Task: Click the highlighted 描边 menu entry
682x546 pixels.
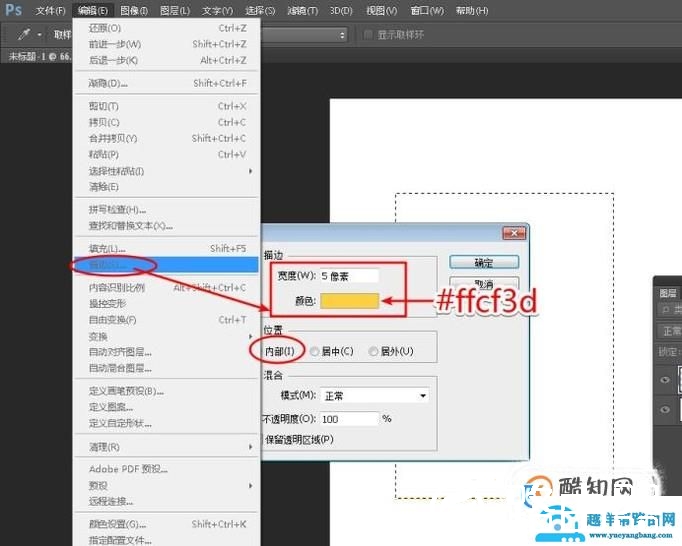Action: click(167, 265)
